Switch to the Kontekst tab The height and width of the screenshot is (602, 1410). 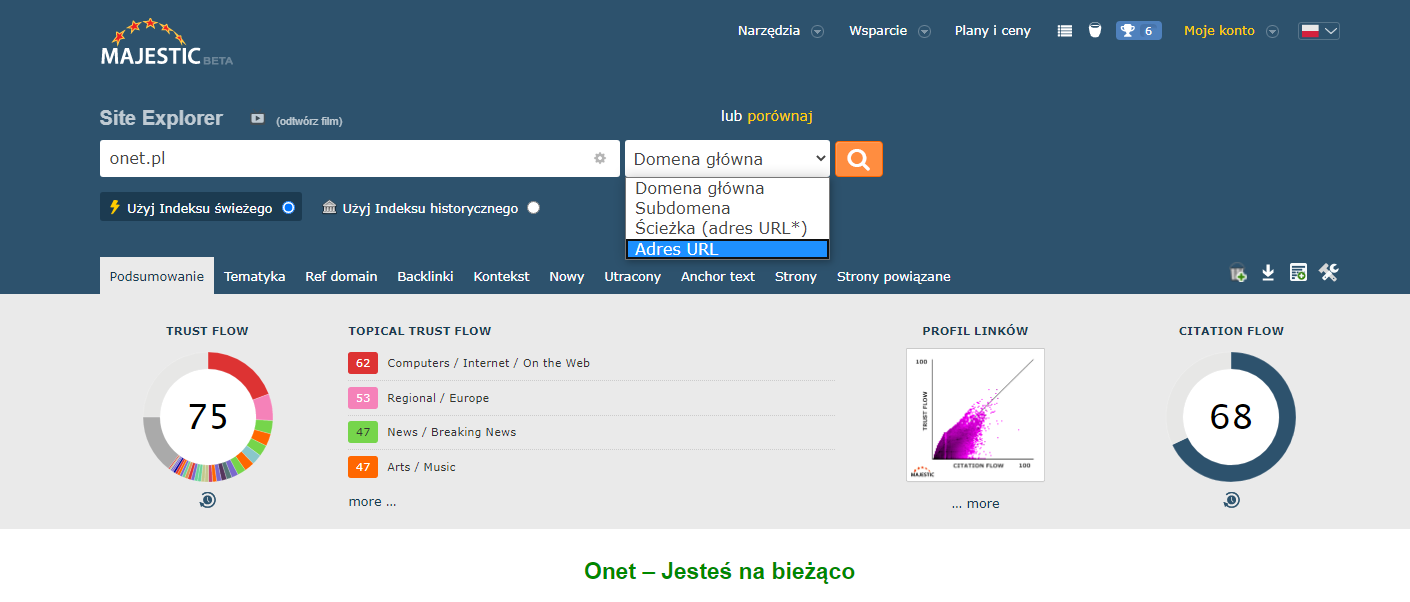pos(501,276)
